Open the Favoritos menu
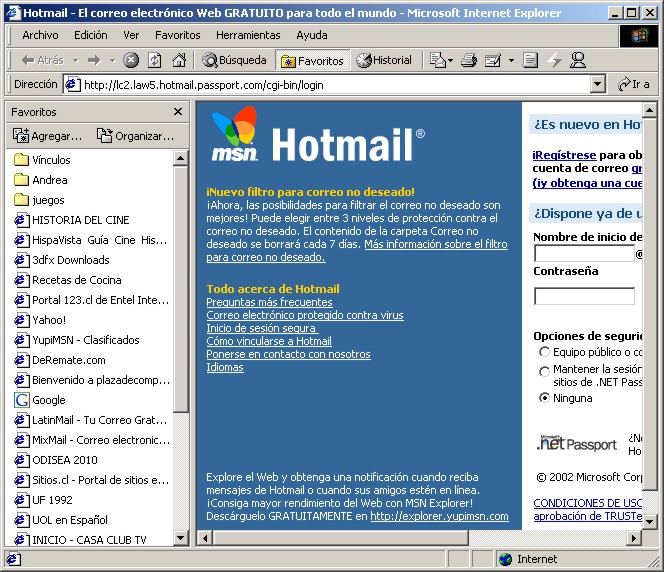 (x=177, y=35)
